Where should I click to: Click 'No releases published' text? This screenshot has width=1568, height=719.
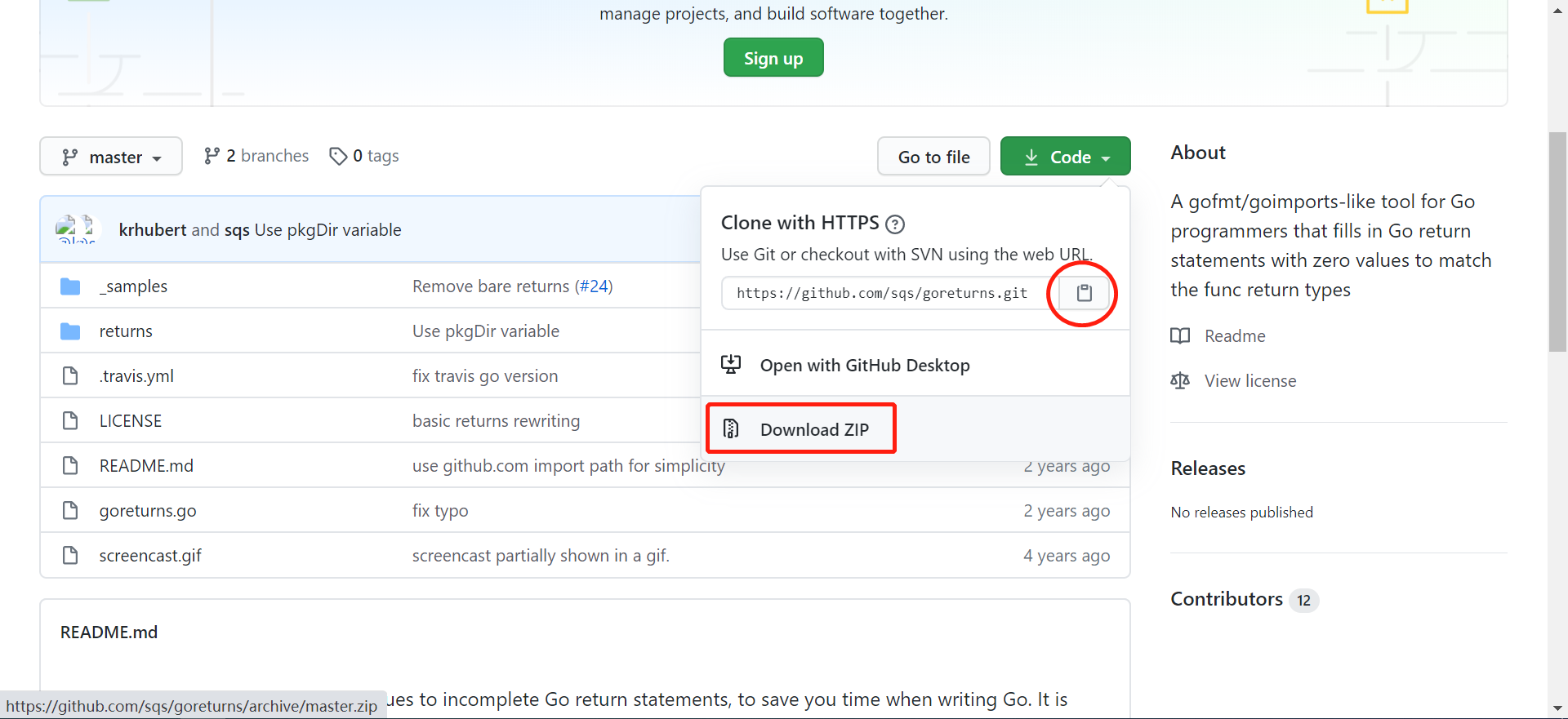pos(1242,513)
